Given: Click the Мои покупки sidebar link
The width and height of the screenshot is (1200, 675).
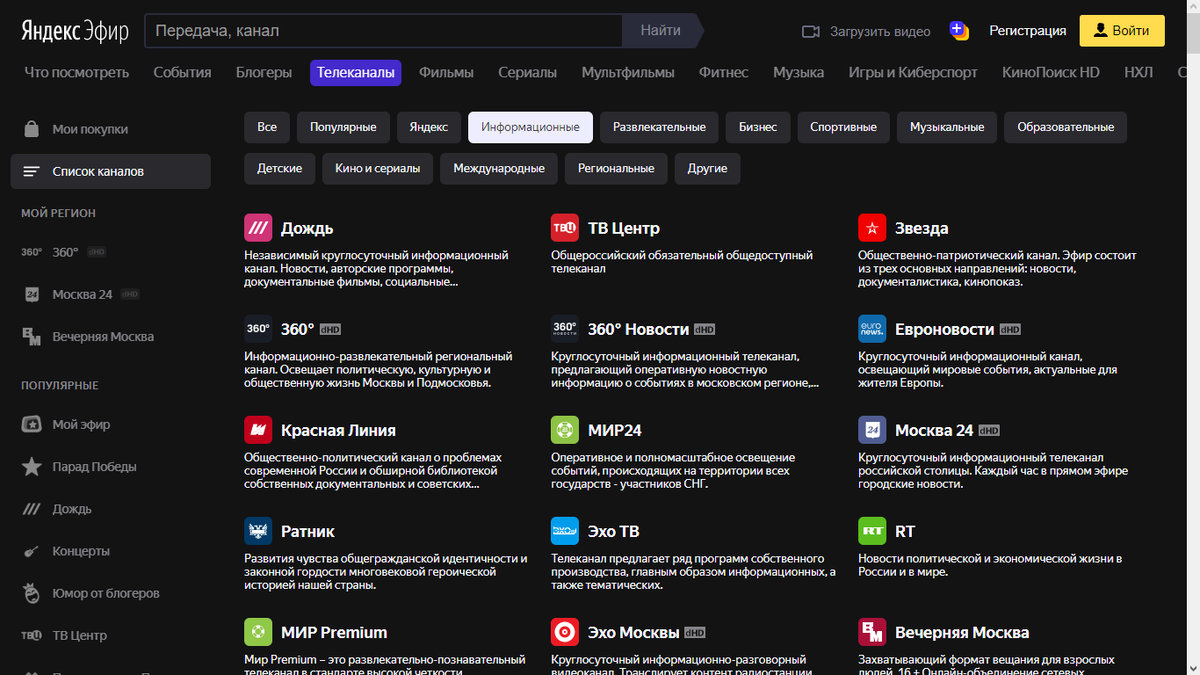Looking at the screenshot, I should click(90, 129).
